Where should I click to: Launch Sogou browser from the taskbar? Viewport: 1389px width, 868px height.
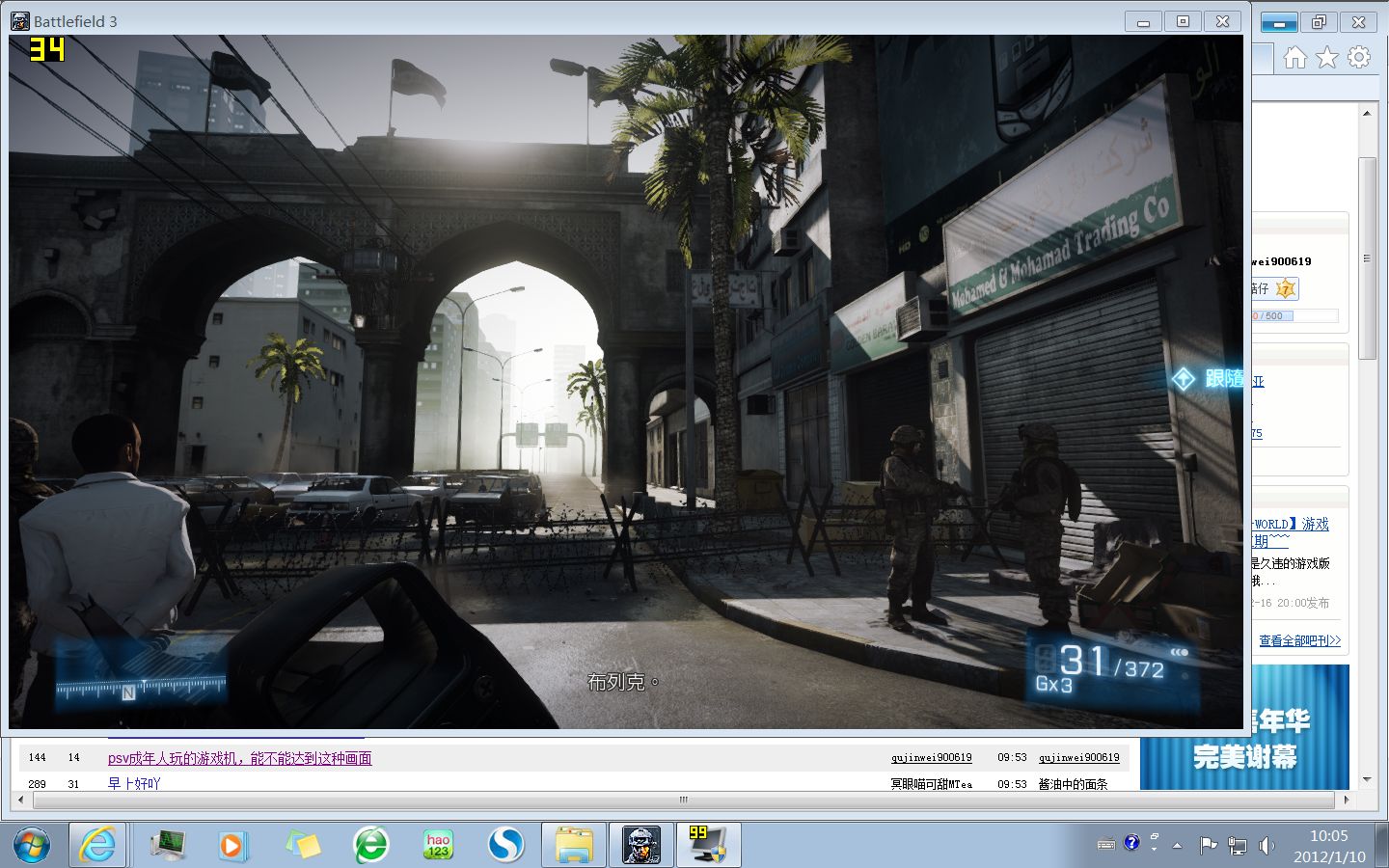pos(505,846)
